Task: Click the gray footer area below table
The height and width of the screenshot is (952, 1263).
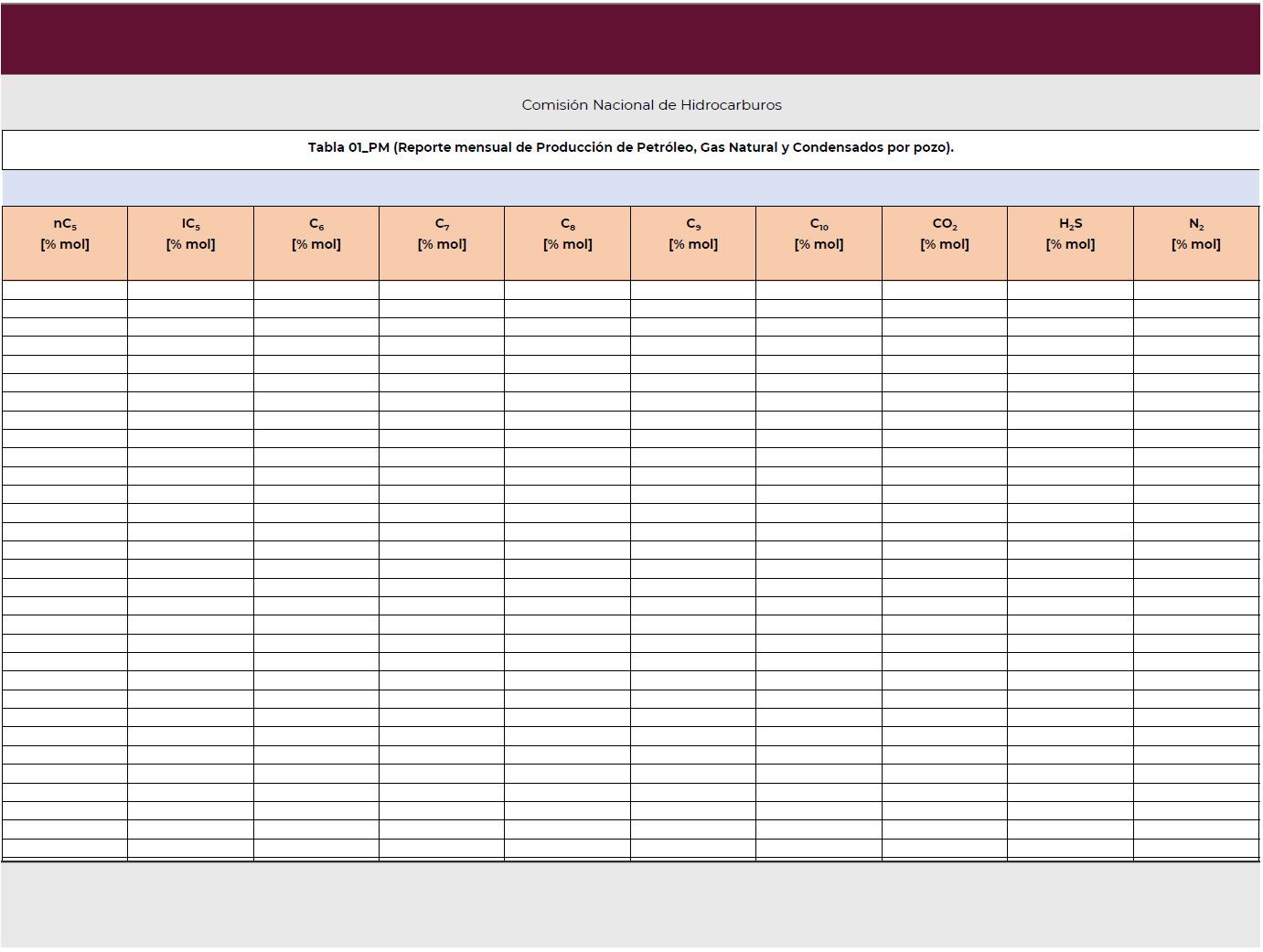Action: tap(630, 904)
